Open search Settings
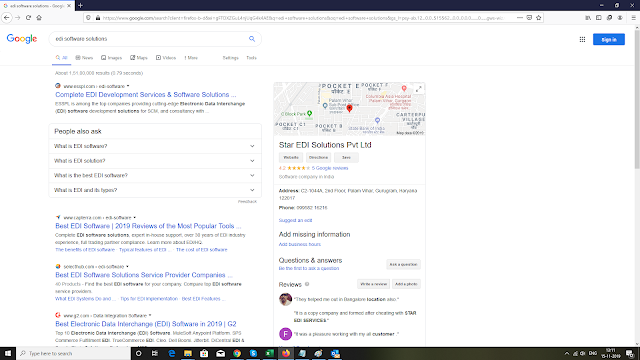The width and height of the screenshot is (640, 360). pyautogui.click(x=231, y=58)
